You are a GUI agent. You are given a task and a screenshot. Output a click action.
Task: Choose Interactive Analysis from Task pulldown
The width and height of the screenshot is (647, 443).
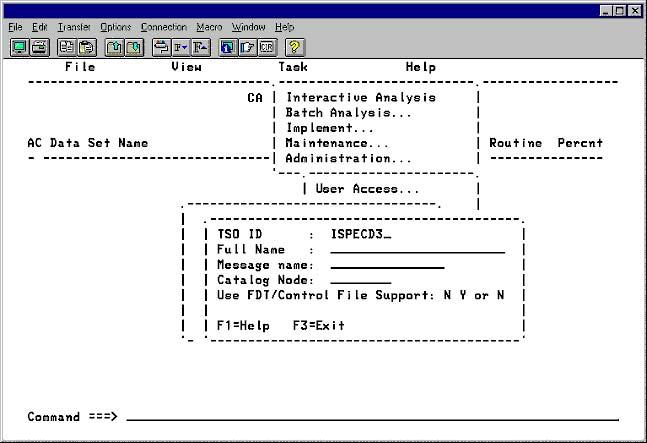tap(361, 98)
